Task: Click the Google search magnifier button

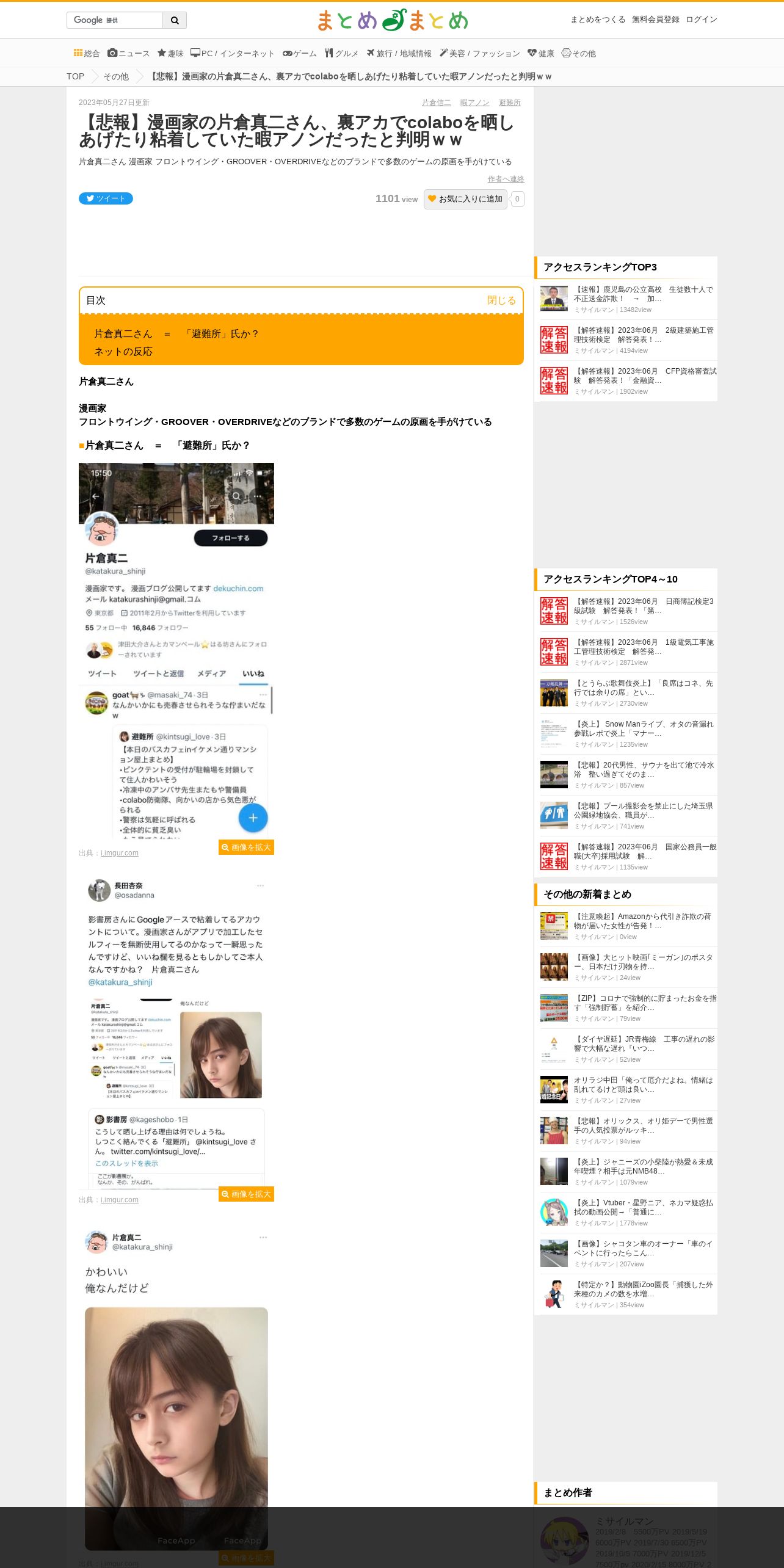Action: pos(175,20)
